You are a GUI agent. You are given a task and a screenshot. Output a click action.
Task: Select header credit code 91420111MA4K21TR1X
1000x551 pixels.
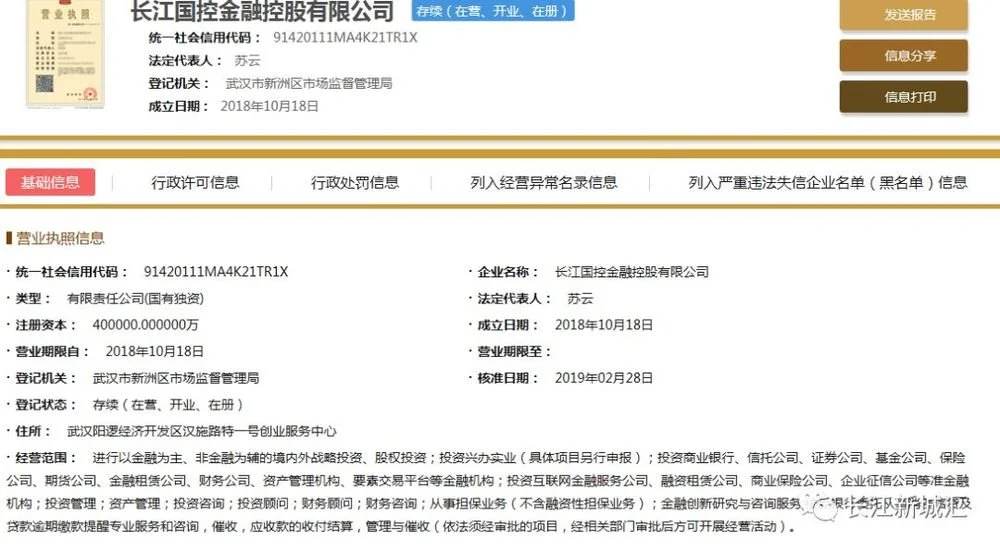pos(345,38)
